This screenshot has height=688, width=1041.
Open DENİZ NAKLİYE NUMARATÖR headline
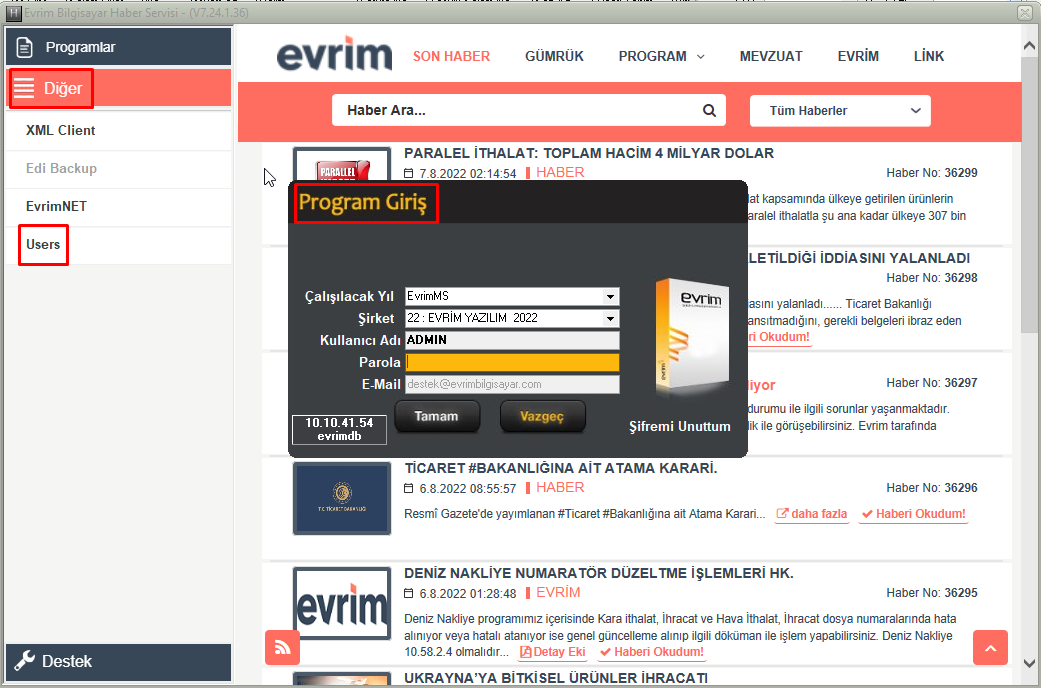[599, 573]
